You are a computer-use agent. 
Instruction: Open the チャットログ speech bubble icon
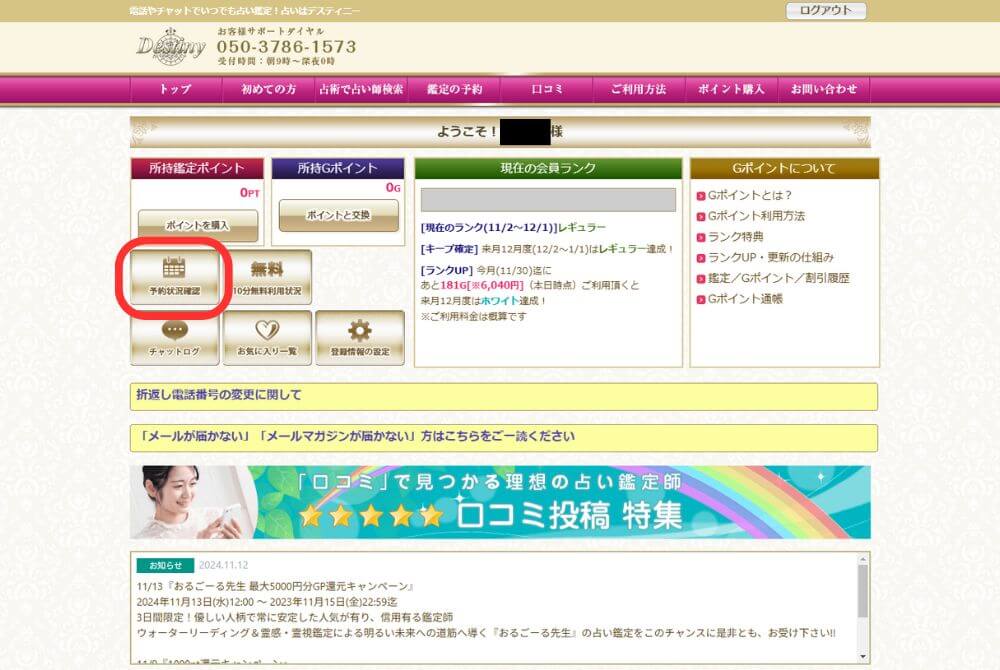174,338
